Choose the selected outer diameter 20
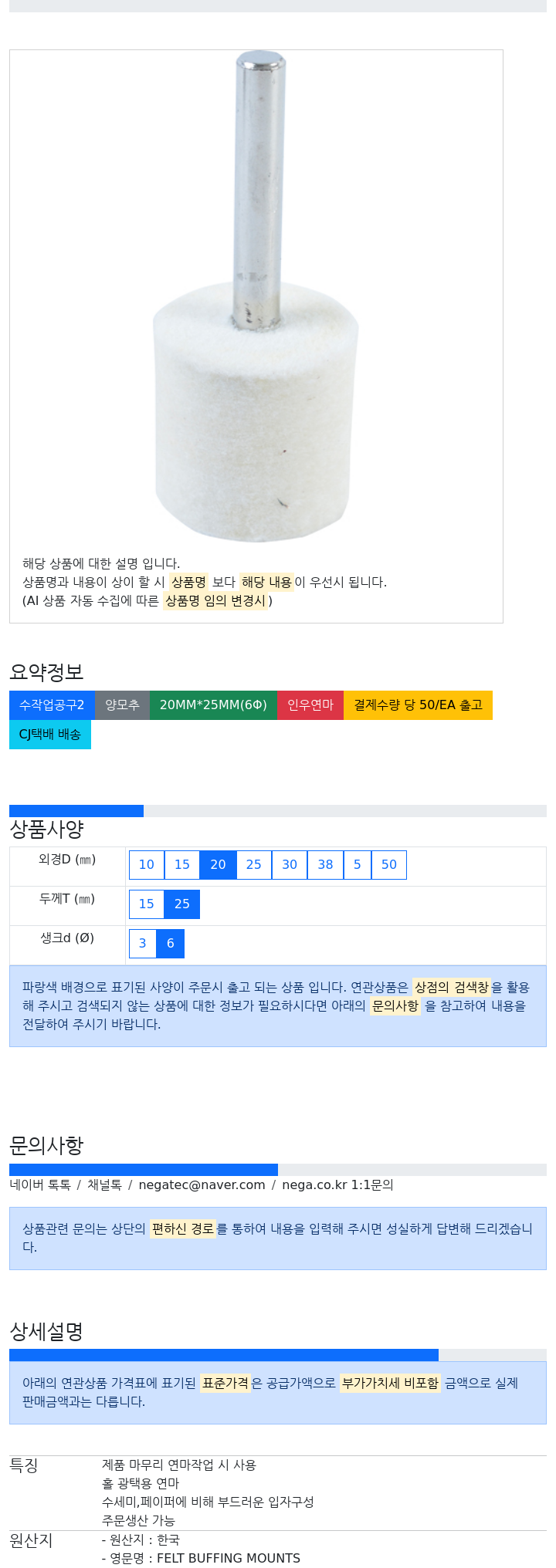 [x=218, y=865]
